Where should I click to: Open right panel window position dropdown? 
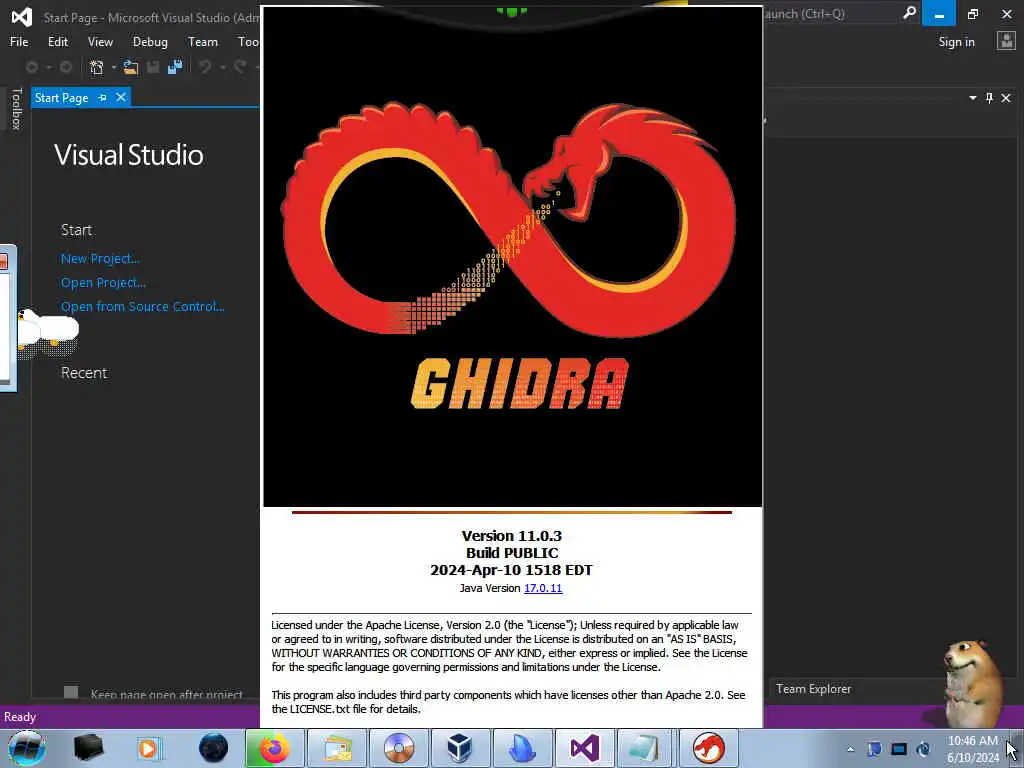coord(972,98)
